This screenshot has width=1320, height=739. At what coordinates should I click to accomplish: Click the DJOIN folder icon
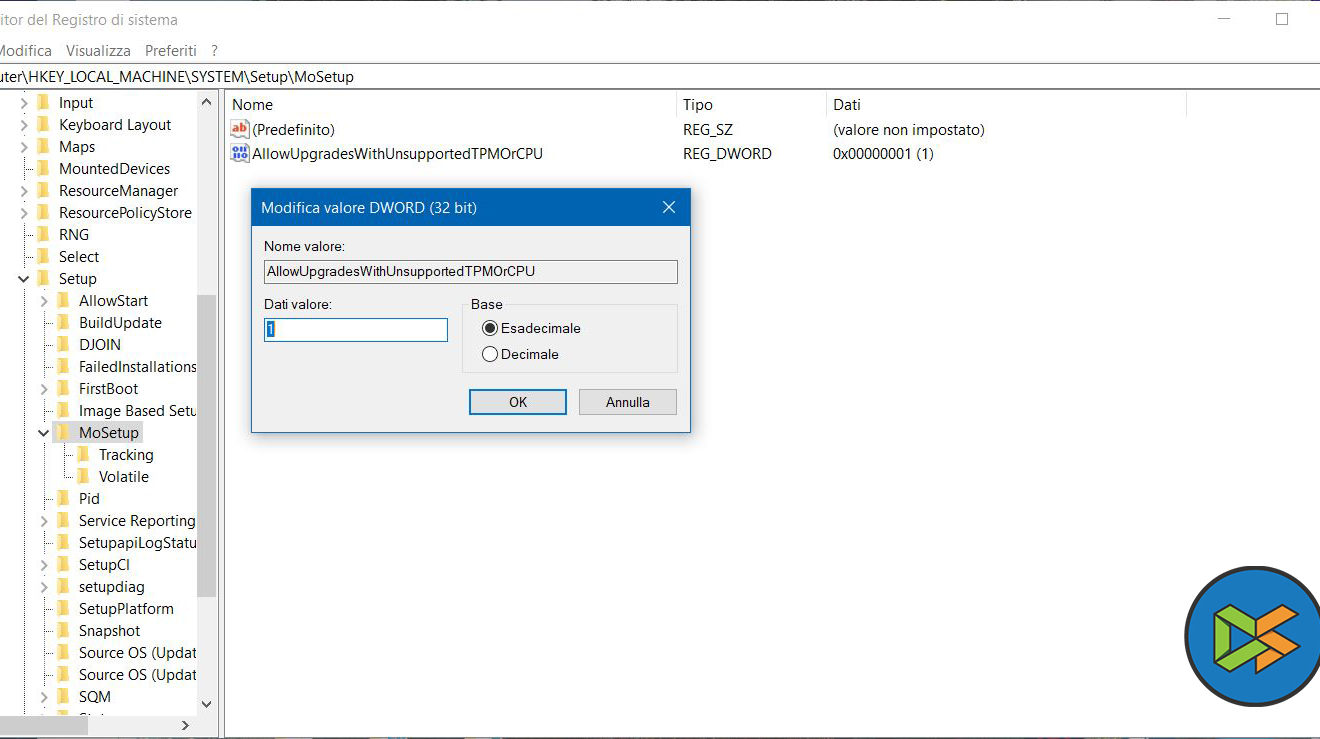click(x=63, y=344)
